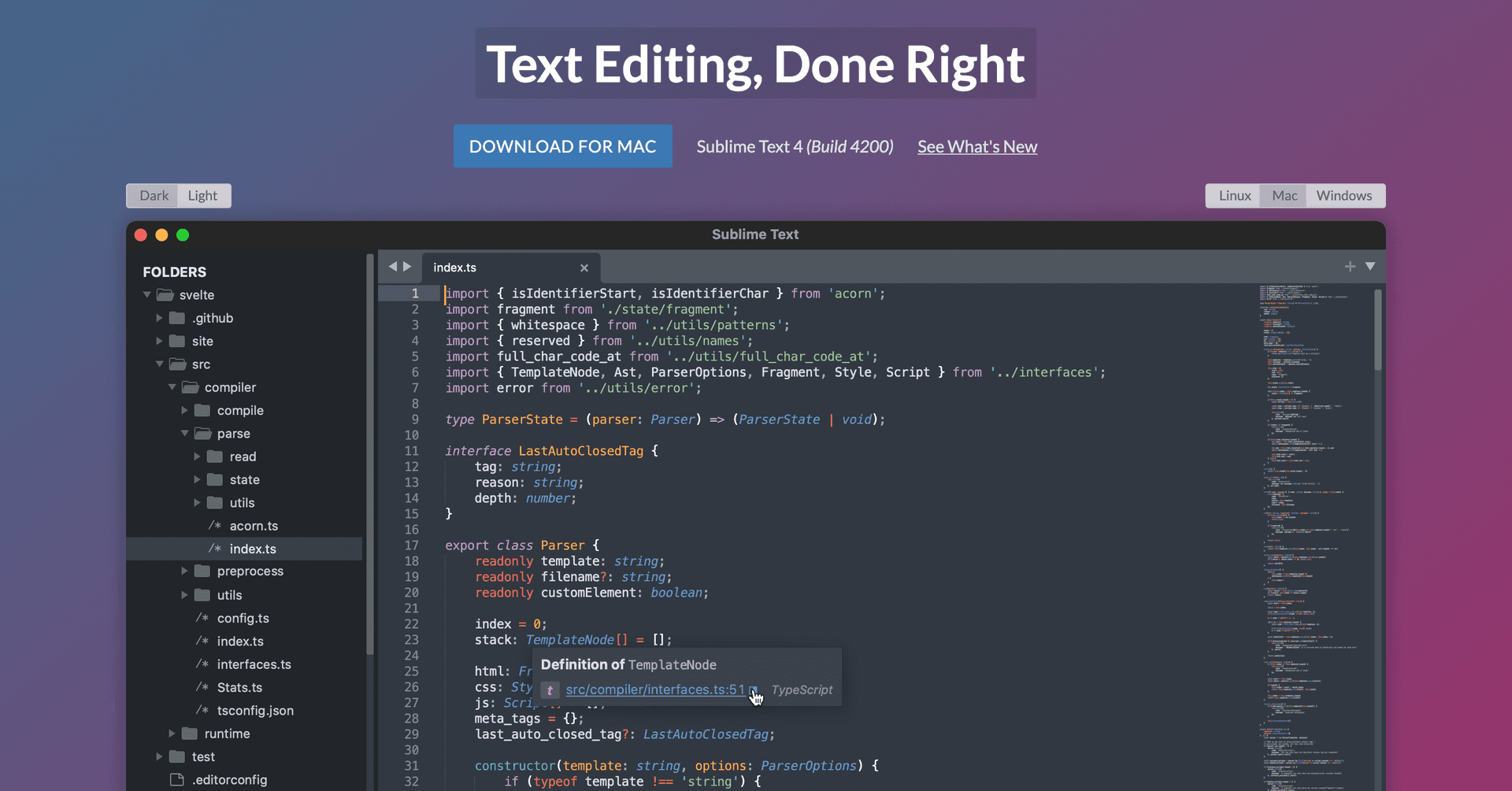Click the folder icon beside runtime
1512x791 pixels.
[x=190, y=734]
